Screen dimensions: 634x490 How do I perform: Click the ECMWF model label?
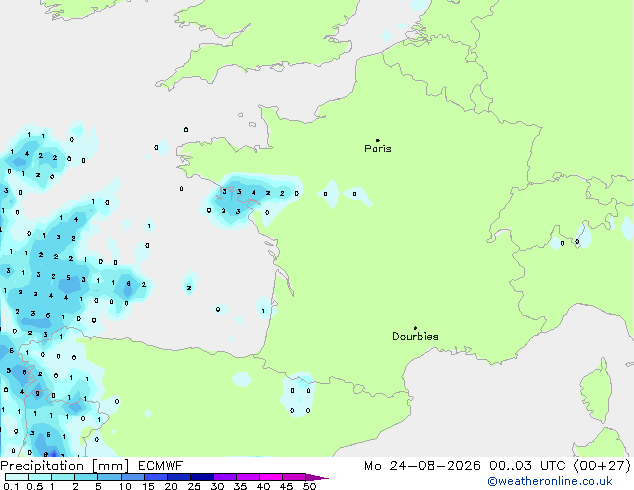[161, 466]
